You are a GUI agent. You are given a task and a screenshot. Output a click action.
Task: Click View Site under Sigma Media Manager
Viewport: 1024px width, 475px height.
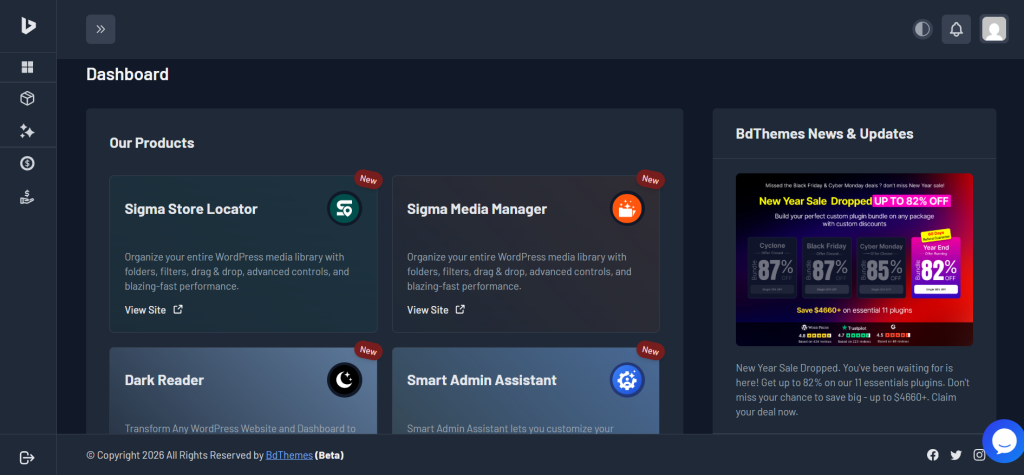436,310
